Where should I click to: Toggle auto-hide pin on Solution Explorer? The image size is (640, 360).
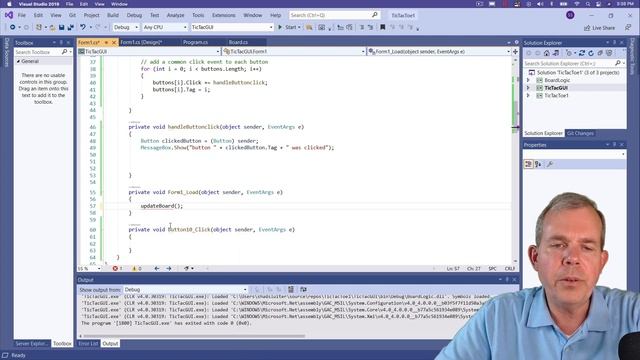tap(614, 42)
